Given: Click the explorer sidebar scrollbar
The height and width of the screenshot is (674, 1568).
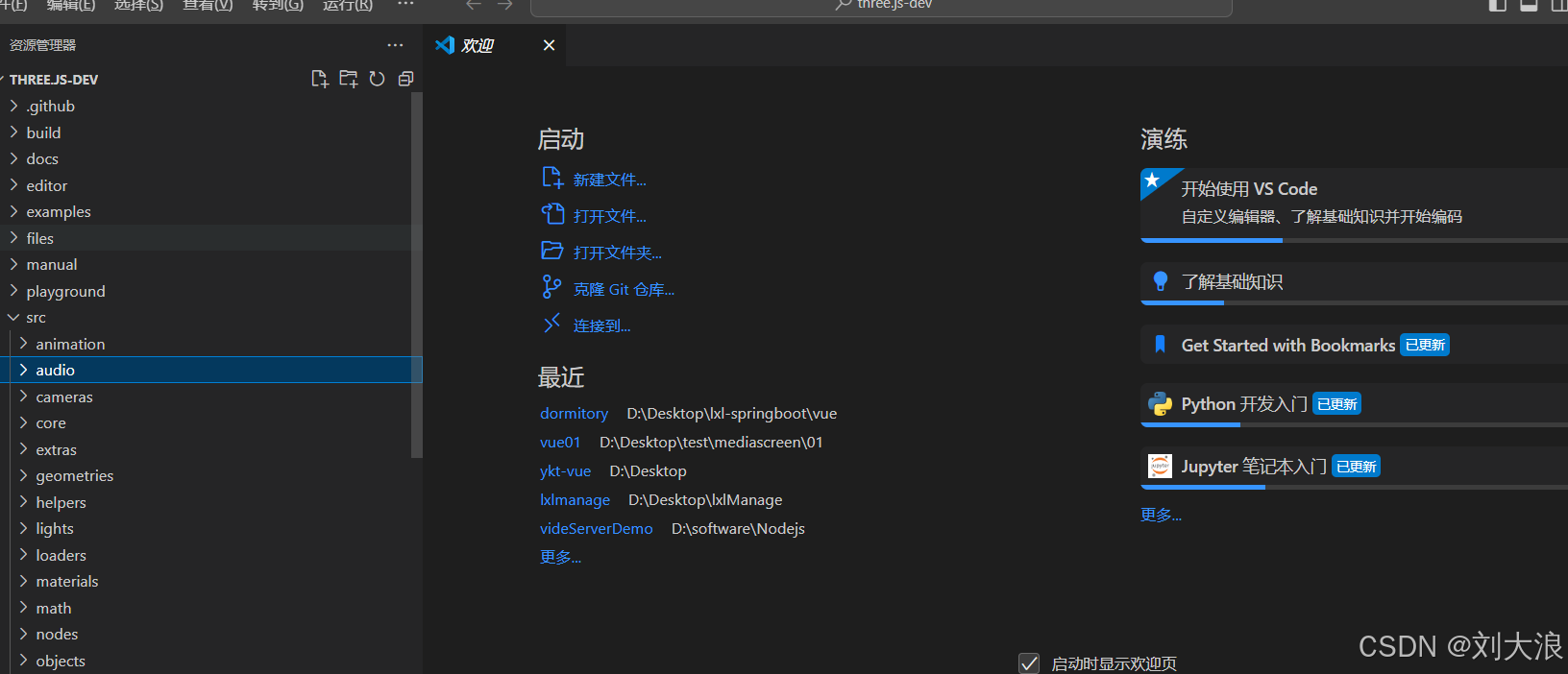Looking at the screenshot, I should point(417,275).
